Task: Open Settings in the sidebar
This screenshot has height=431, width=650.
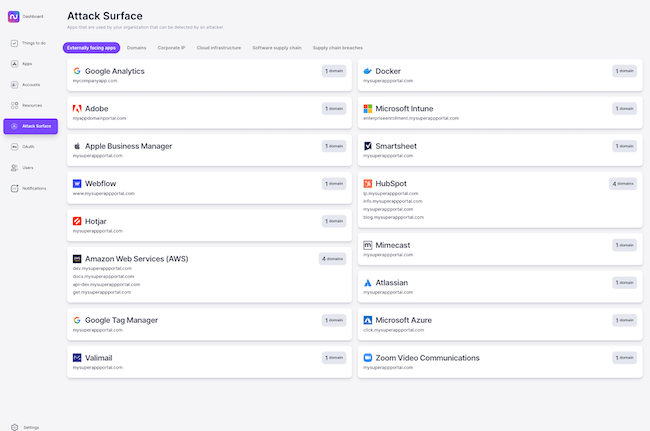Action: tap(30, 427)
